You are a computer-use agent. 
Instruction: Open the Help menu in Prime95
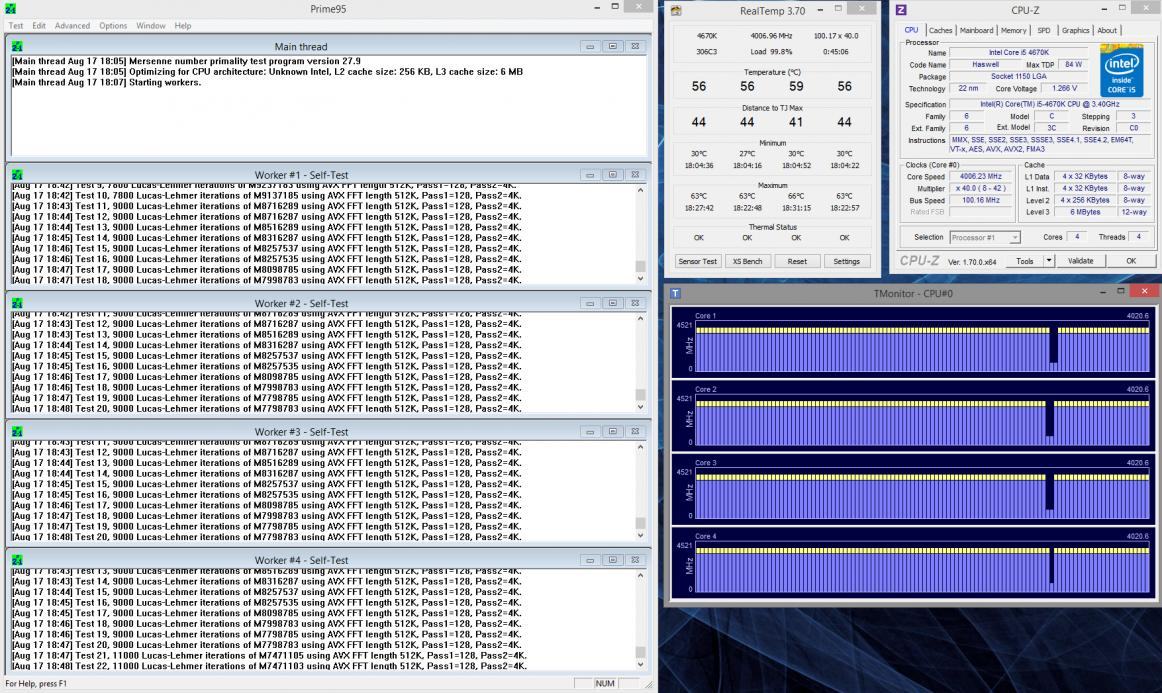182,25
